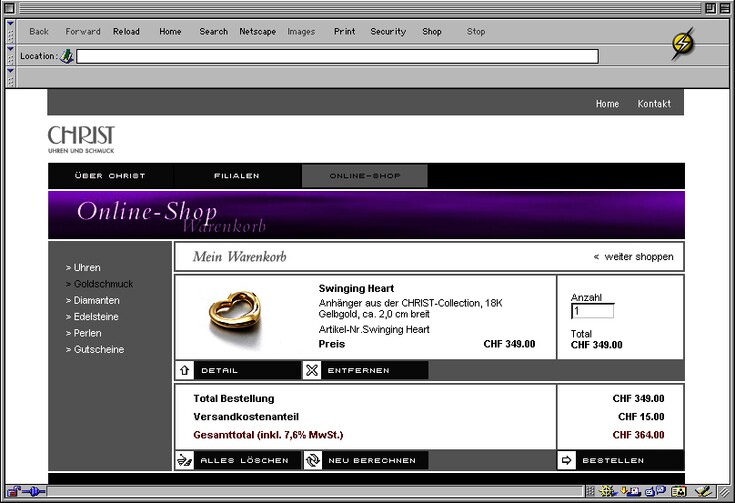Viewport: 735px width, 503px height.
Task: Click the online/offline plug icon in the status bar
Action: coord(34,491)
